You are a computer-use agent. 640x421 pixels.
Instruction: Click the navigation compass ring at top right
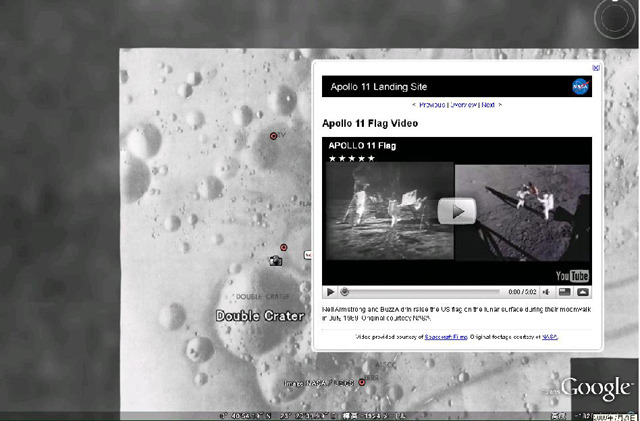coord(615,18)
